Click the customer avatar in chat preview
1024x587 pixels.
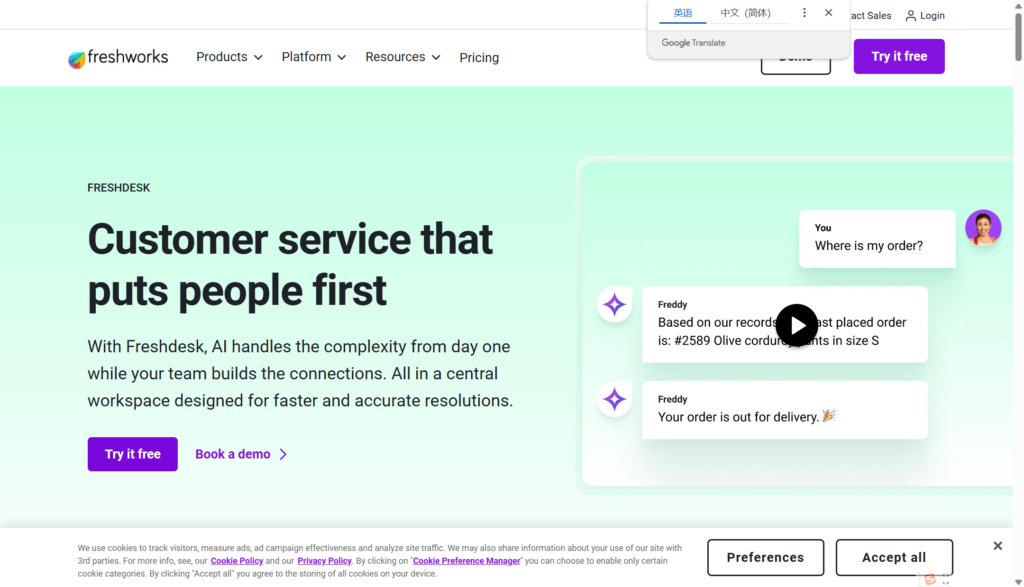tap(983, 228)
